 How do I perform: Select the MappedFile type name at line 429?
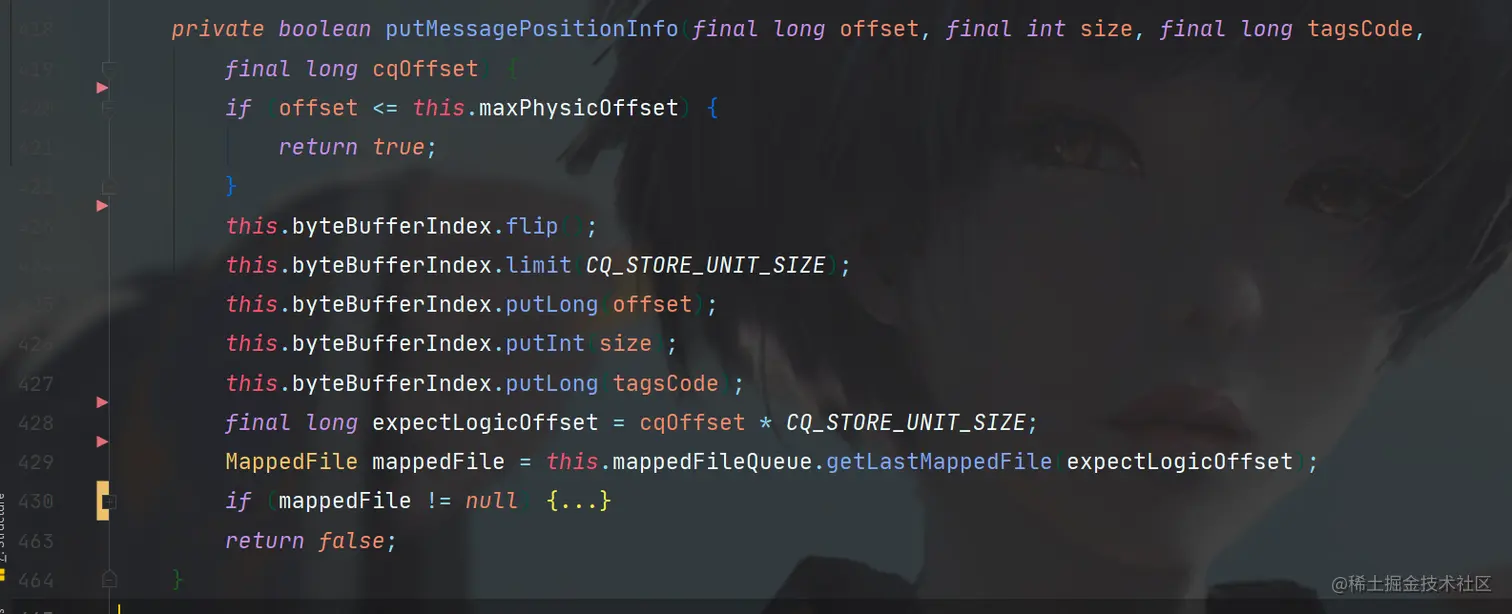[291, 461]
